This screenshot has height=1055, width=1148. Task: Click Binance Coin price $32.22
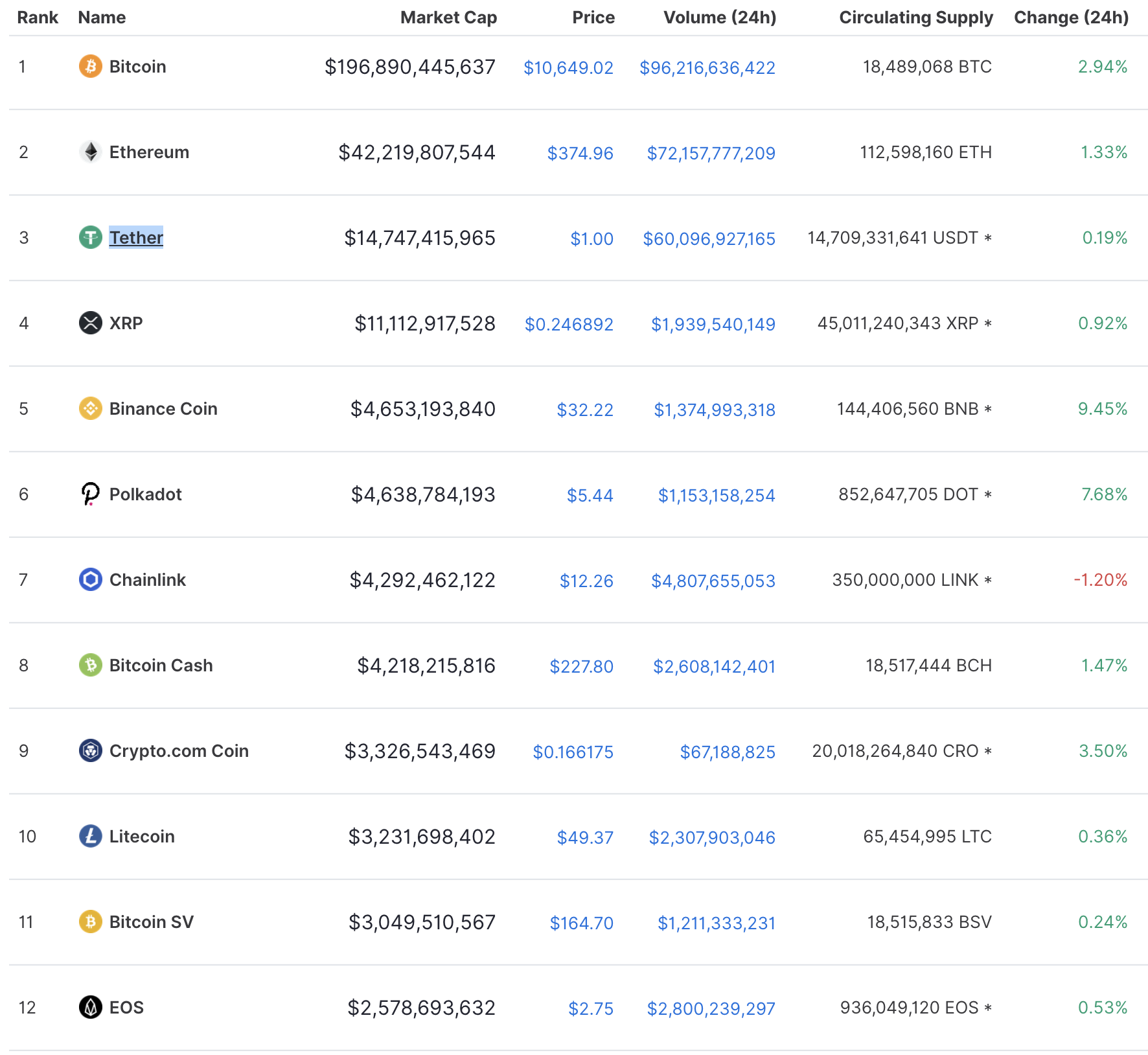pos(585,410)
